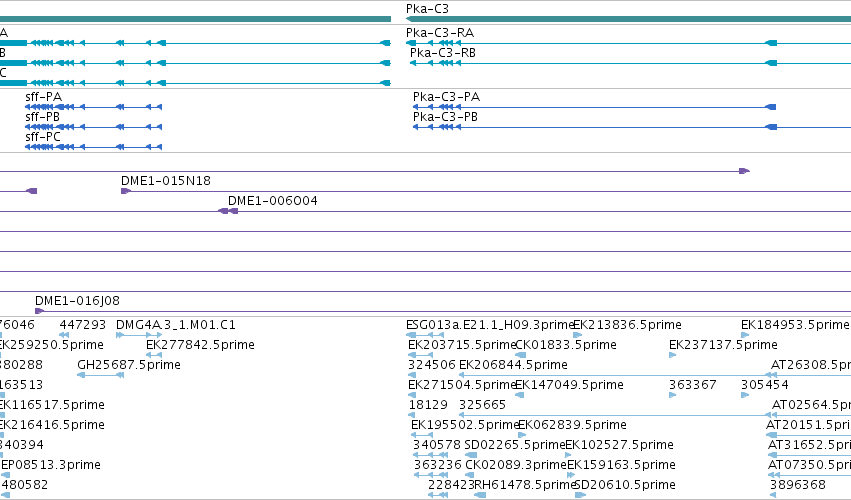Select EST 325665
851x500 pixels.
[x=482, y=405]
